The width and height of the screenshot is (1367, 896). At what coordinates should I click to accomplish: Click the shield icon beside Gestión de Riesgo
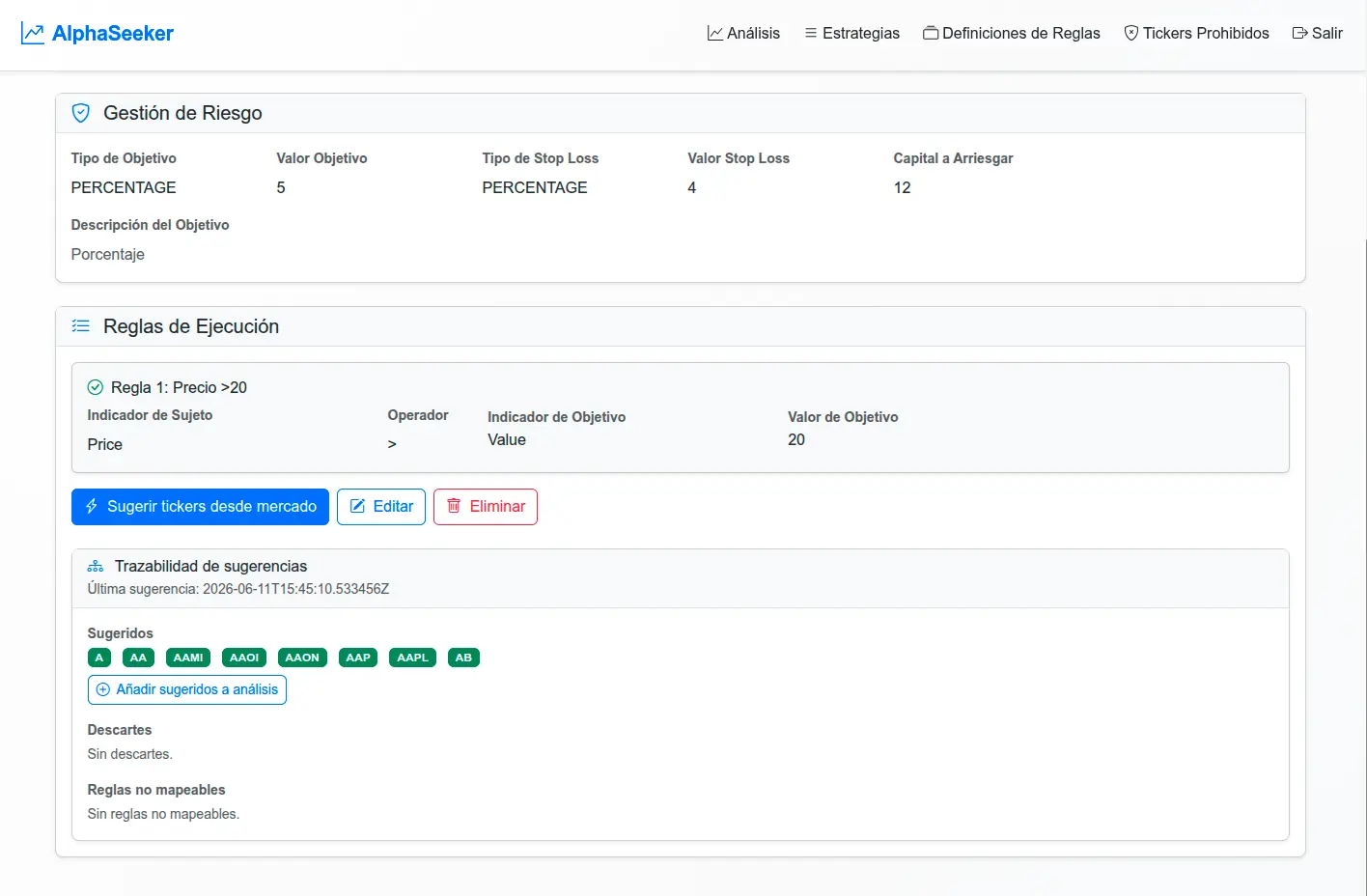click(x=81, y=113)
